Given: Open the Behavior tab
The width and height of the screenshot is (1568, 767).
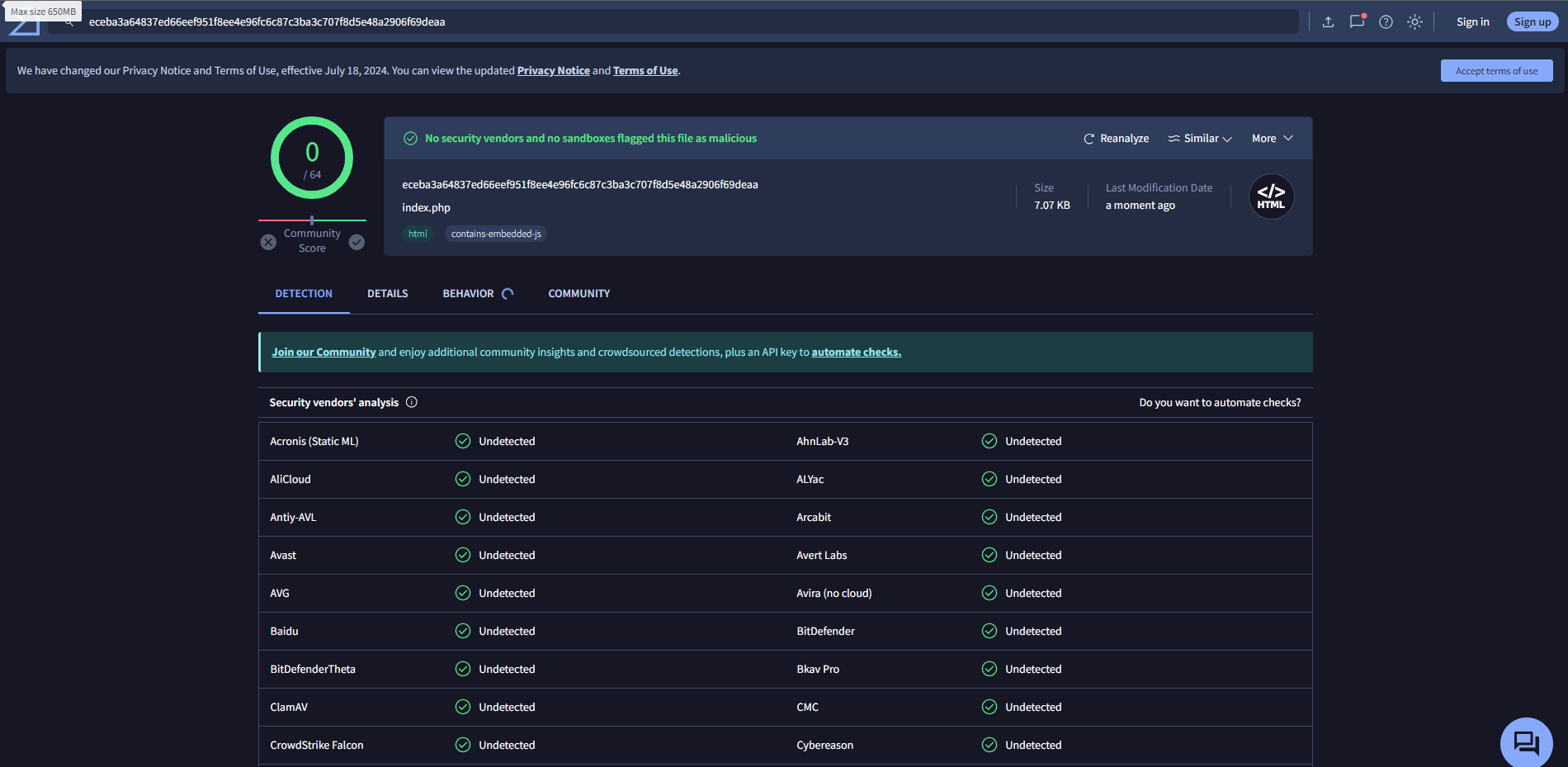Looking at the screenshot, I should click(468, 294).
